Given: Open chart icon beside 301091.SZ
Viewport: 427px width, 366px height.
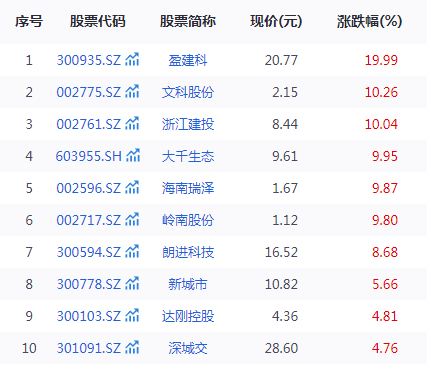Looking at the screenshot, I should pos(132,348).
